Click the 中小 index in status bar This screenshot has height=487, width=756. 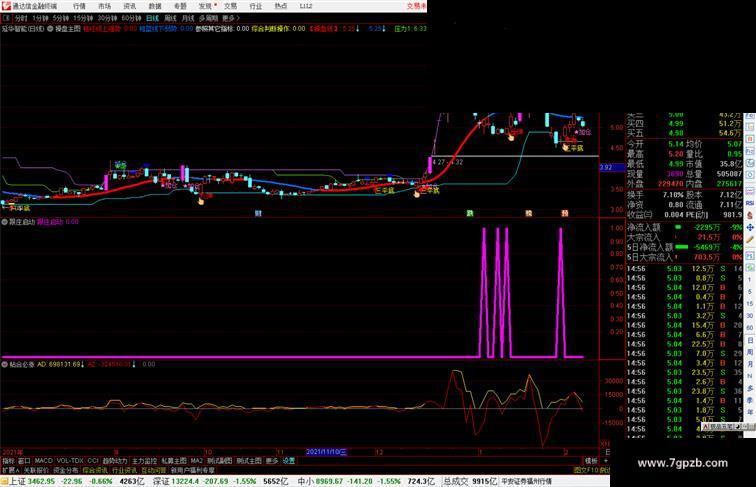coord(306,481)
